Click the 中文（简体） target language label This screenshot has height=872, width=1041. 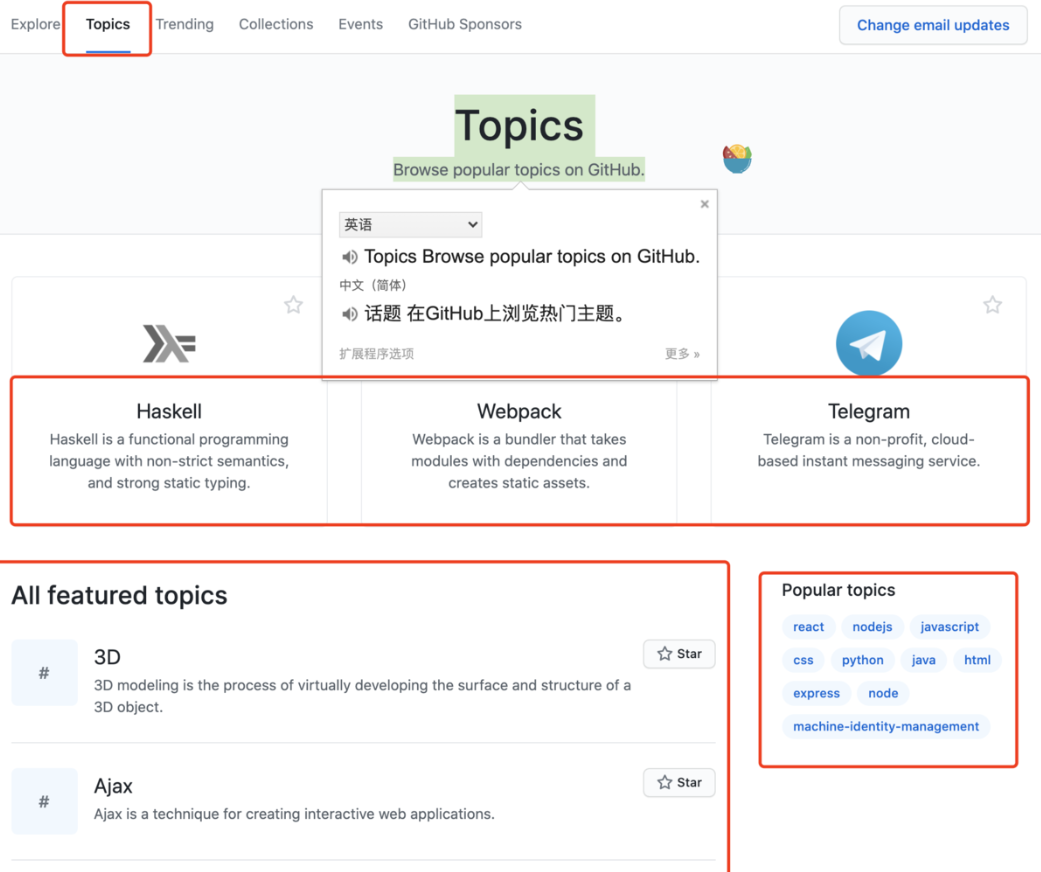coord(373,286)
